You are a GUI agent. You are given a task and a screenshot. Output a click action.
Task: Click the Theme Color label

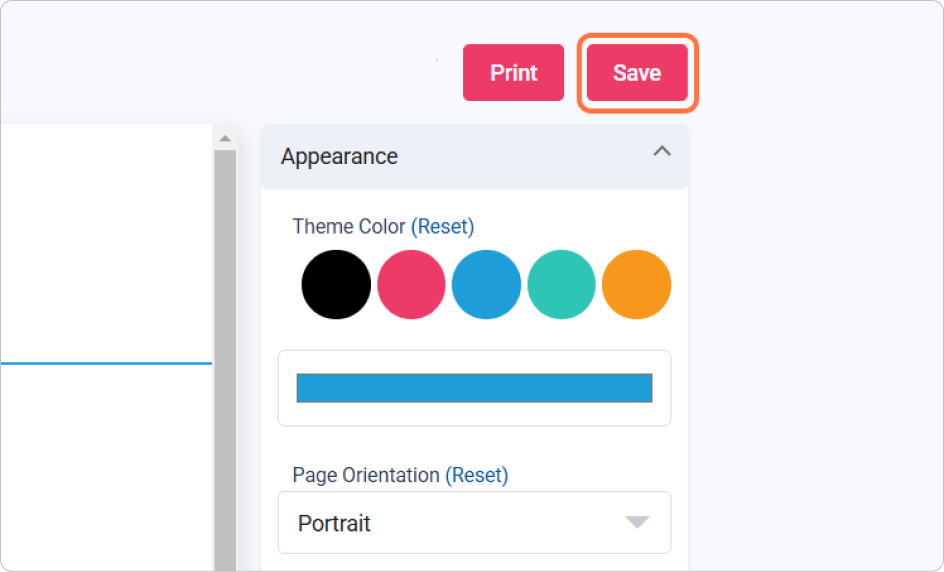349,227
